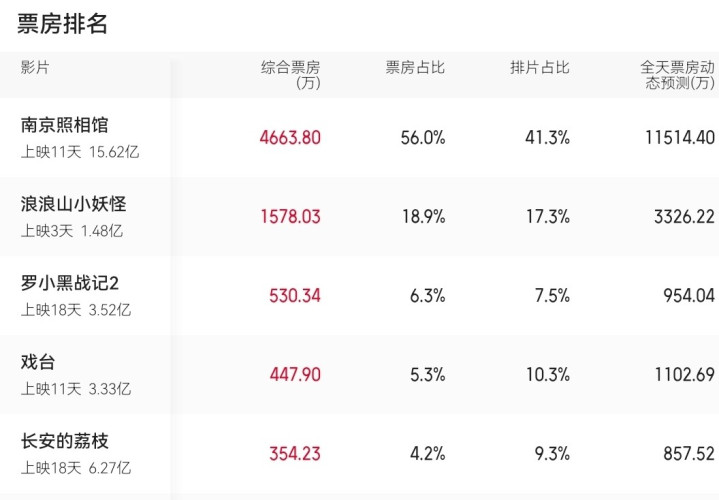The height and width of the screenshot is (500, 719).
Task: Click the 票房排名 section title
Action: click(x=62, y=23)
